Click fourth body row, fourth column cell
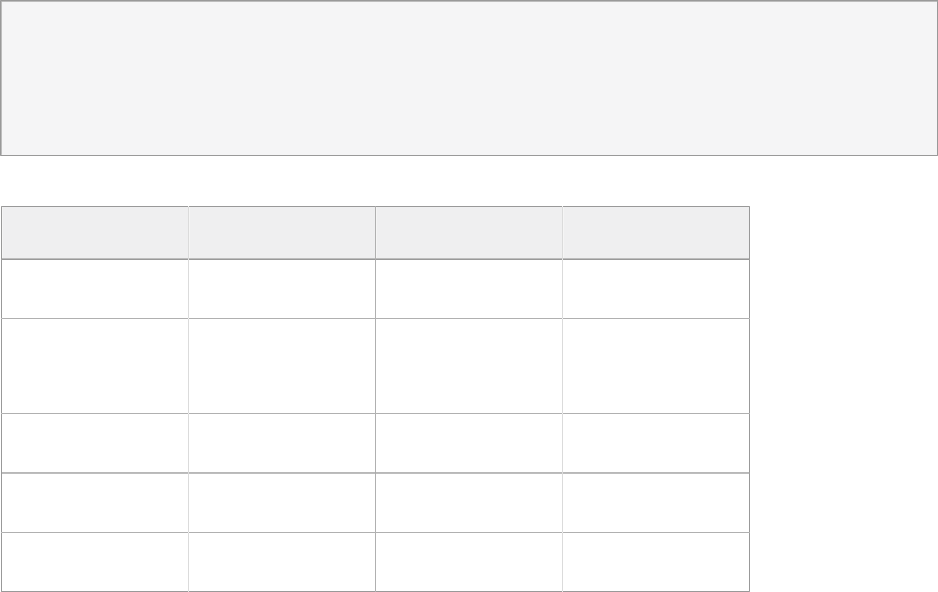This screenshot has height=592, width=938. pos(656,503)
